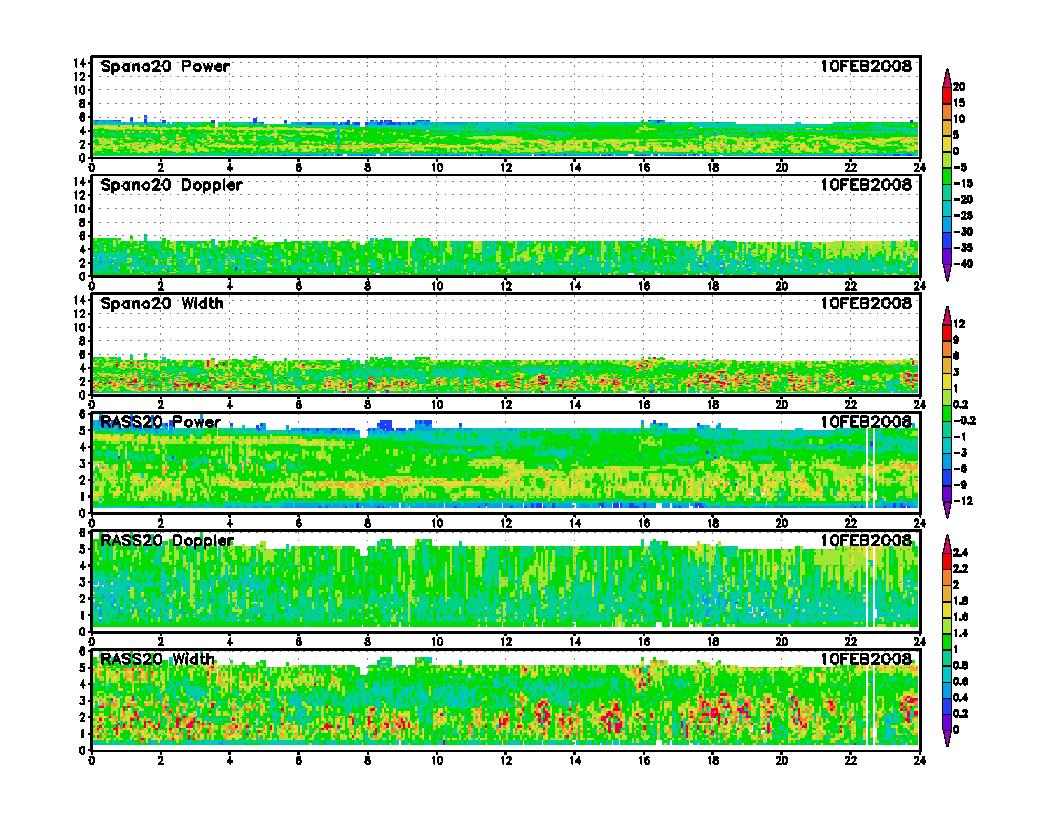Select blue swatch between 0.4 and 0.2 labels
Screen dimensions: 1056x816
click(x=947, y=706)
